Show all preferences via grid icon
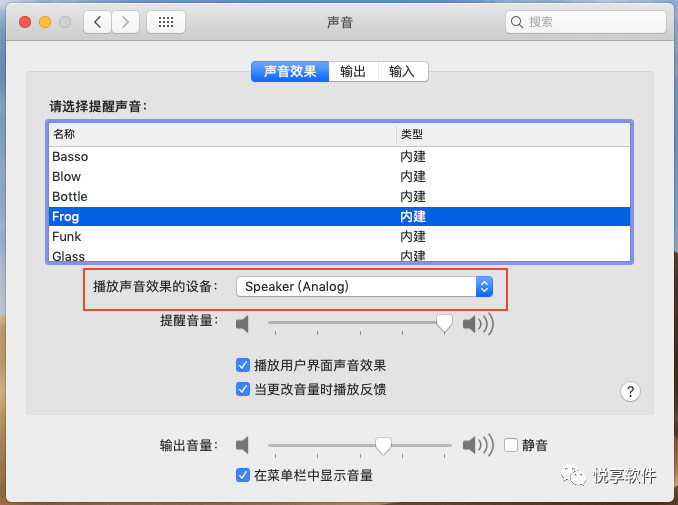This screenshot has height=505, width=678. click(166, 22)
